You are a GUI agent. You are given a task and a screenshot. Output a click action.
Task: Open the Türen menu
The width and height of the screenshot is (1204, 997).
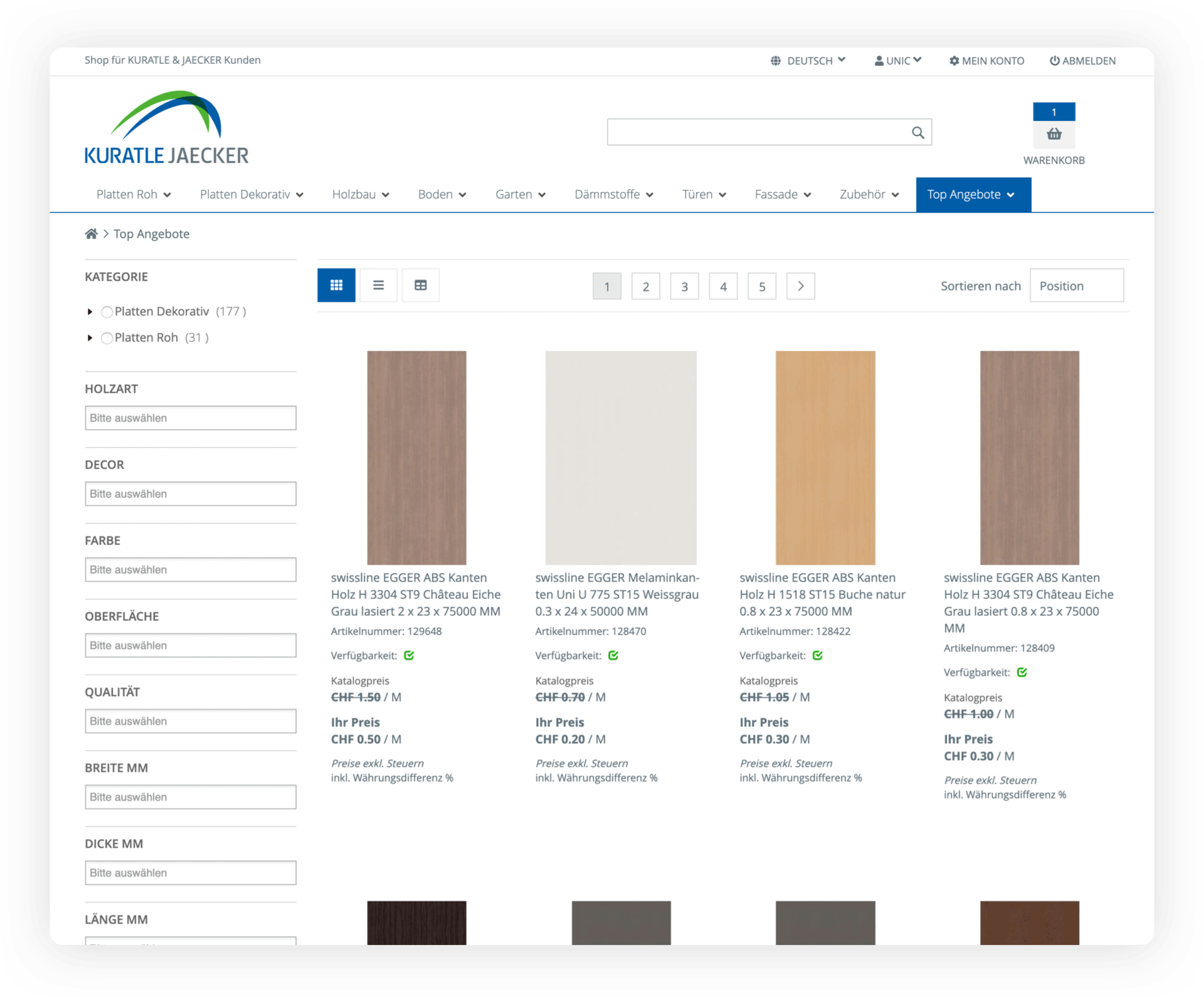pyautogui.click(x=704, y=194)
